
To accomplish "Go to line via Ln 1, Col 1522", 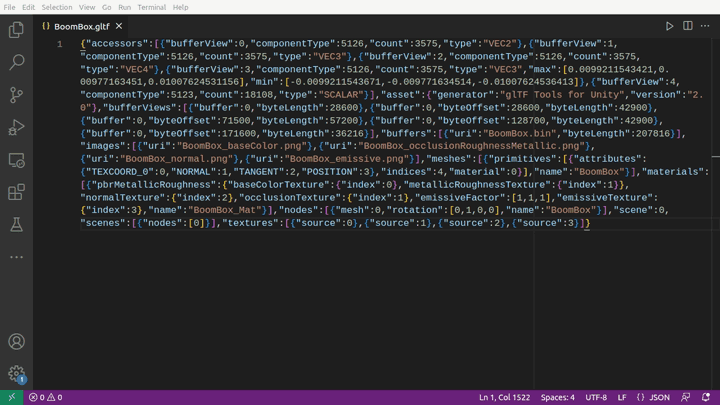I will (x=504, y=397).
